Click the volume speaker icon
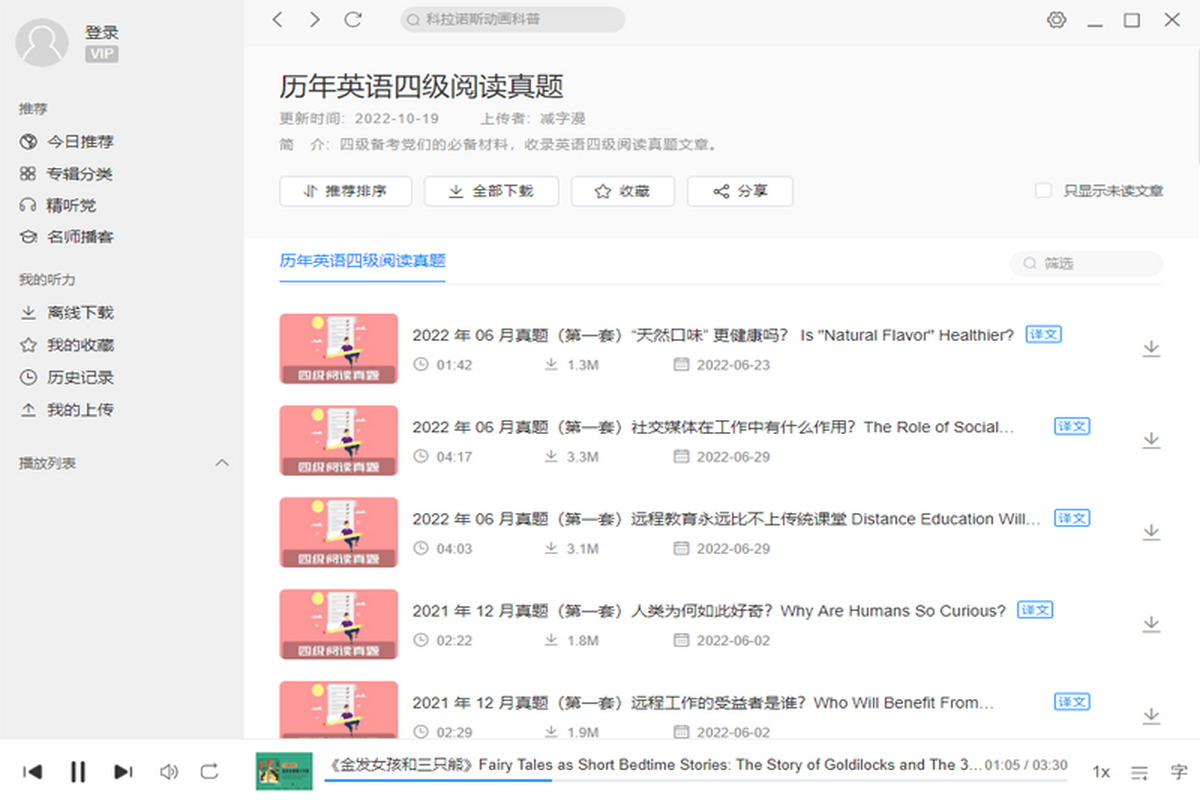 [169, 771]
